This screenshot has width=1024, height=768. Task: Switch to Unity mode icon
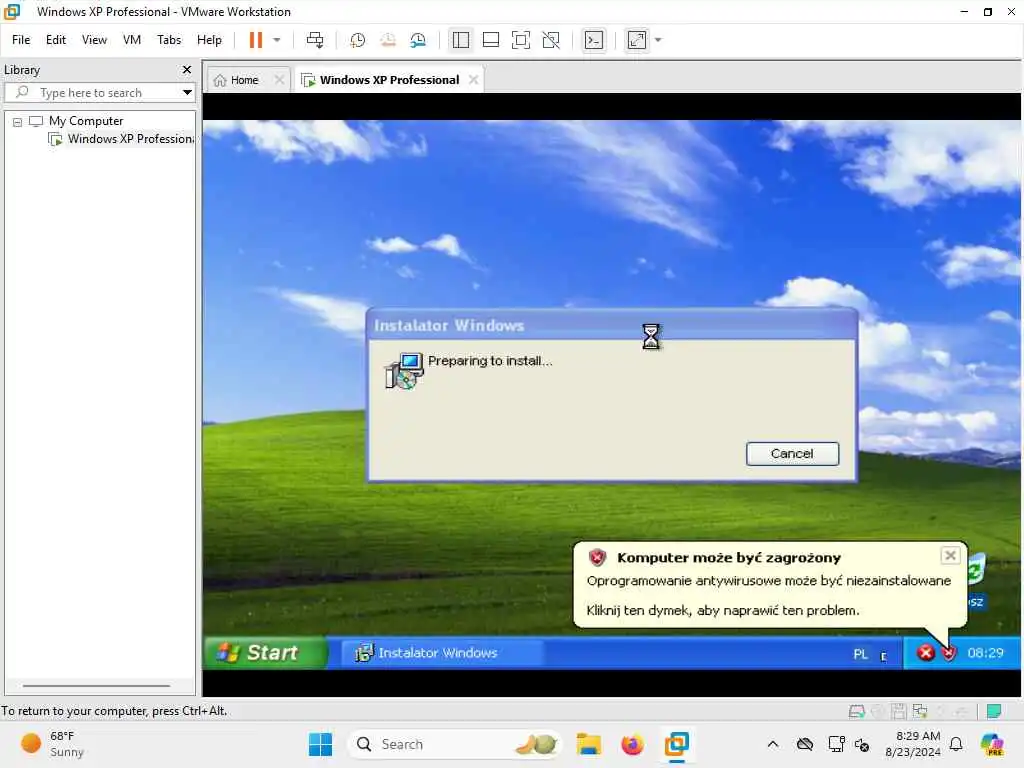click(x=551, y=40)
